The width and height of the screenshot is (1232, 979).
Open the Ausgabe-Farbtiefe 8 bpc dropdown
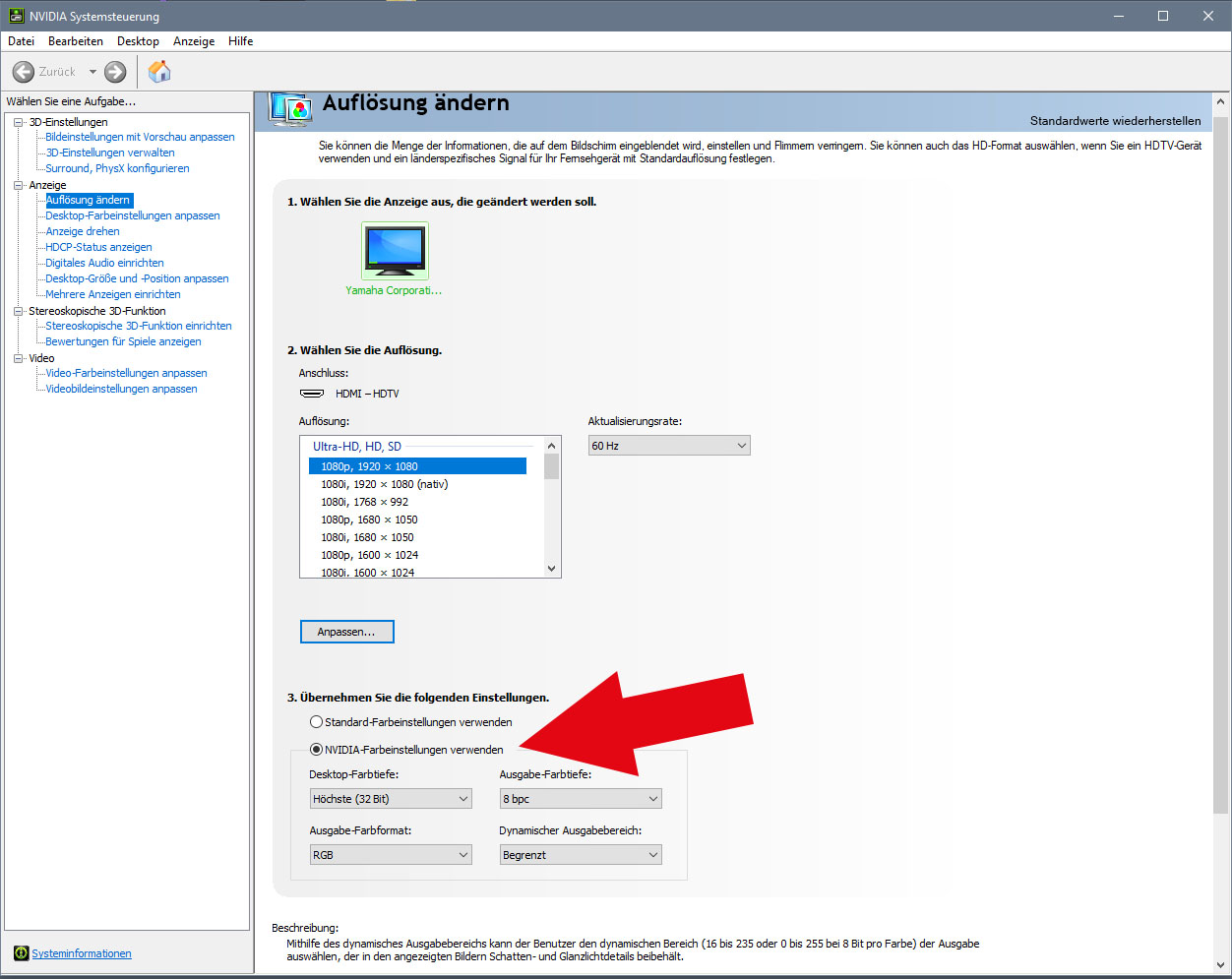[x=580, y=799]
